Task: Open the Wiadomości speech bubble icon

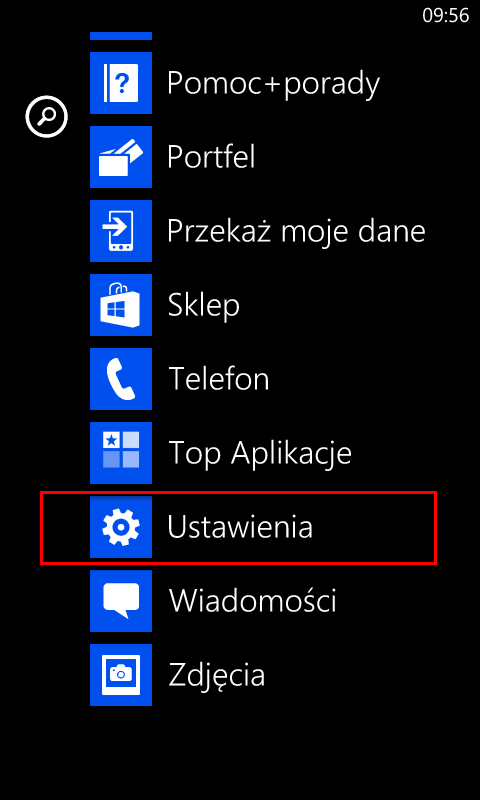Action: (121, 601)
